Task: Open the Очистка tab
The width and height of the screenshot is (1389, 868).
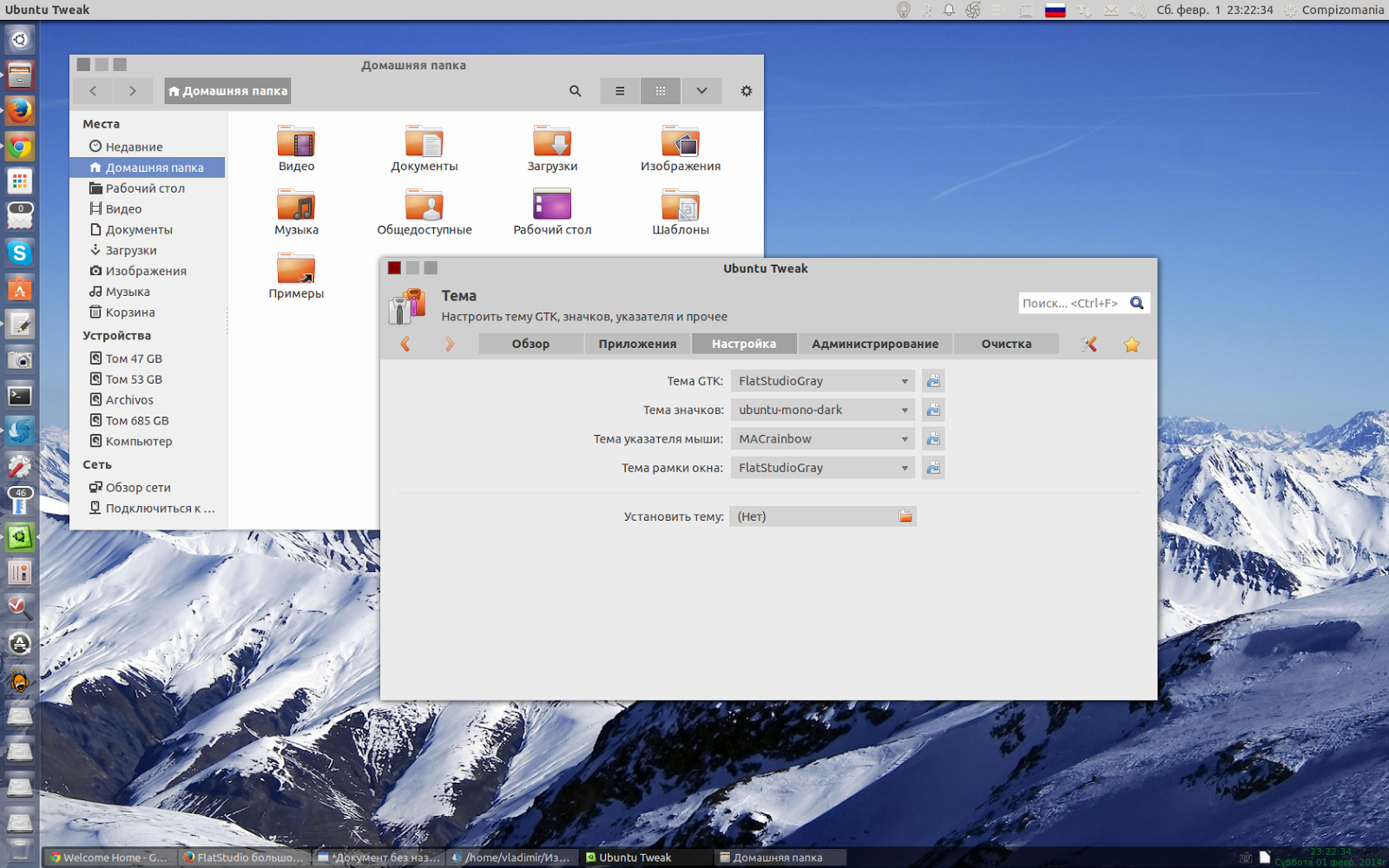Action: click(1006, 344)
